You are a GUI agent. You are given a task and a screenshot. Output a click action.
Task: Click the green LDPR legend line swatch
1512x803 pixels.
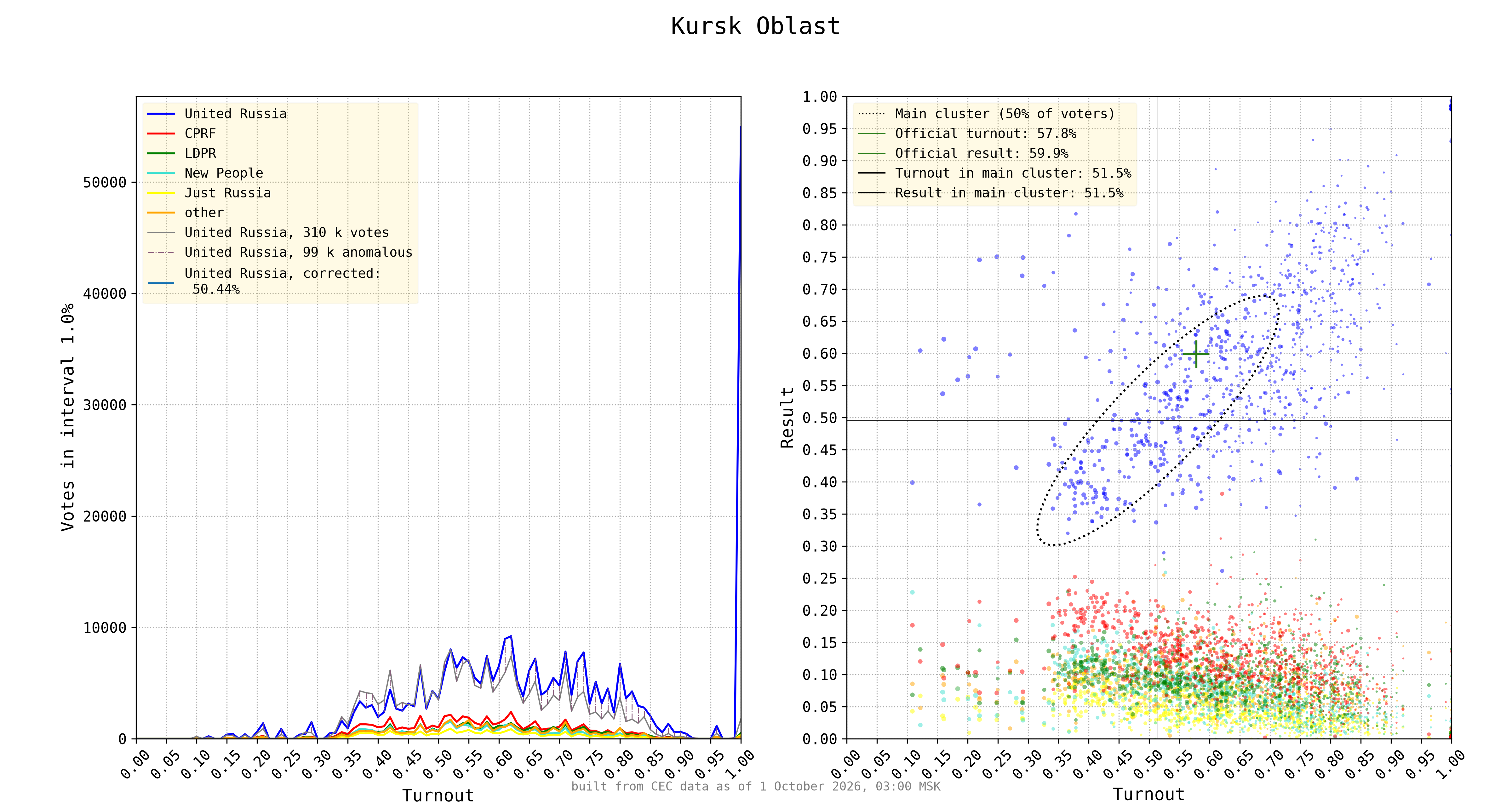[161, 153]
